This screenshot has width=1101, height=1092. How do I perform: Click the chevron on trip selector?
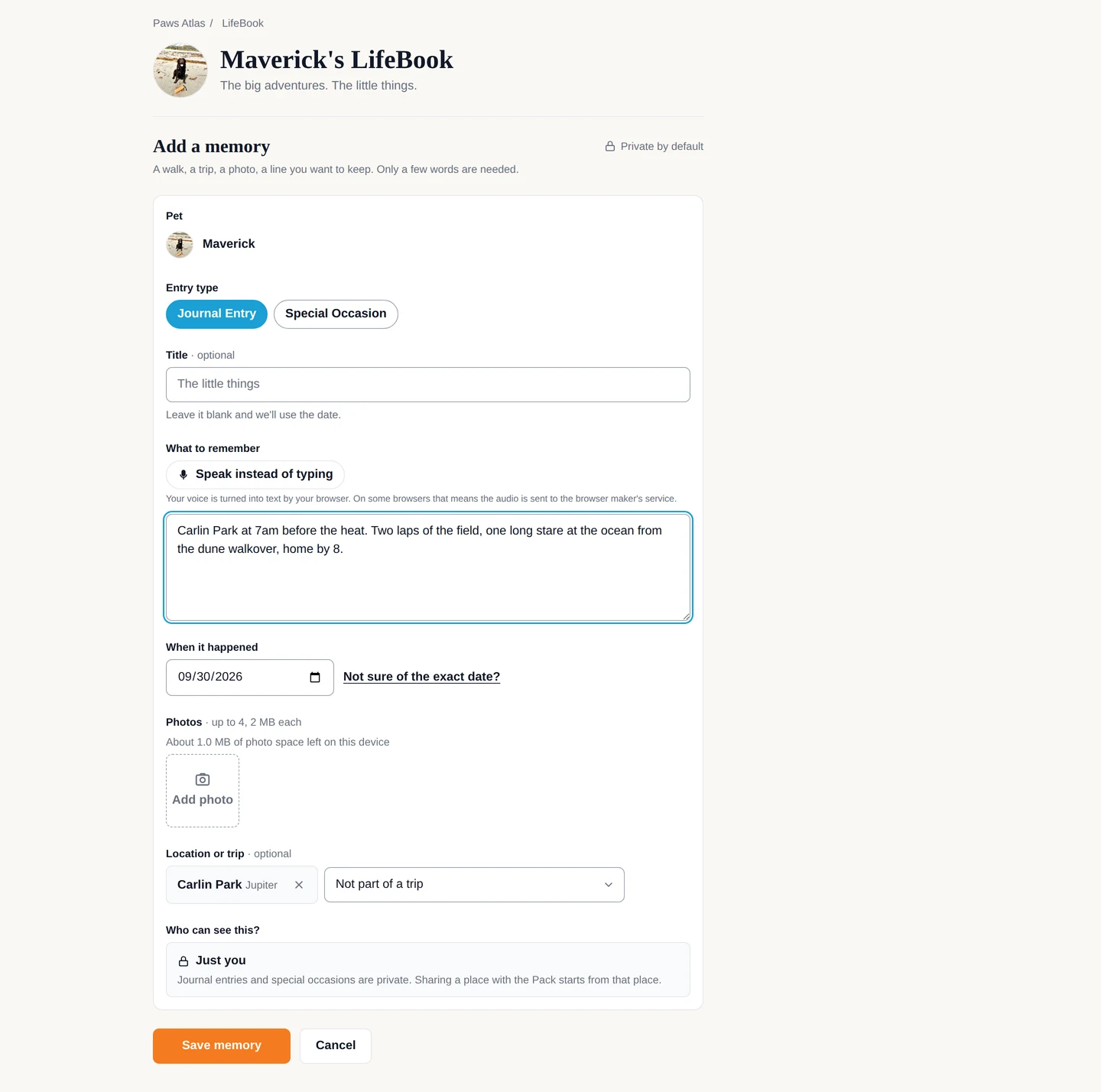(x=609, y=885)
